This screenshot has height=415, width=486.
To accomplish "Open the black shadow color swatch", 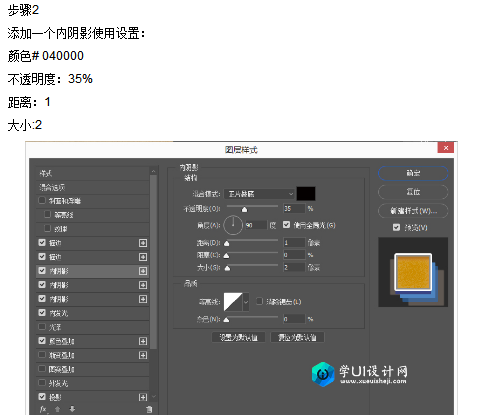I will (306, 194).
